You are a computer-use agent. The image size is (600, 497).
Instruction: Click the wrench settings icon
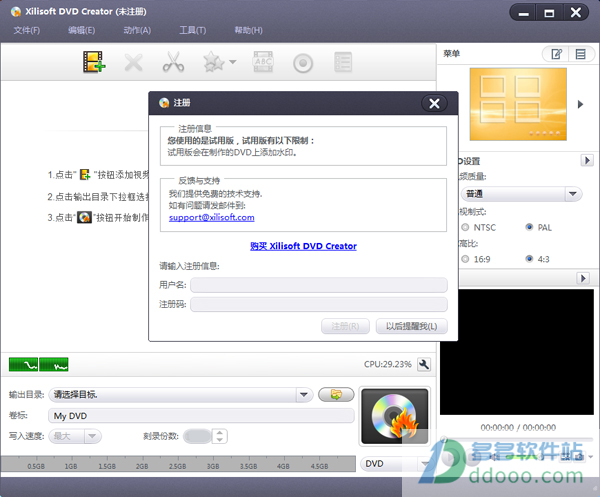(424, 364)
